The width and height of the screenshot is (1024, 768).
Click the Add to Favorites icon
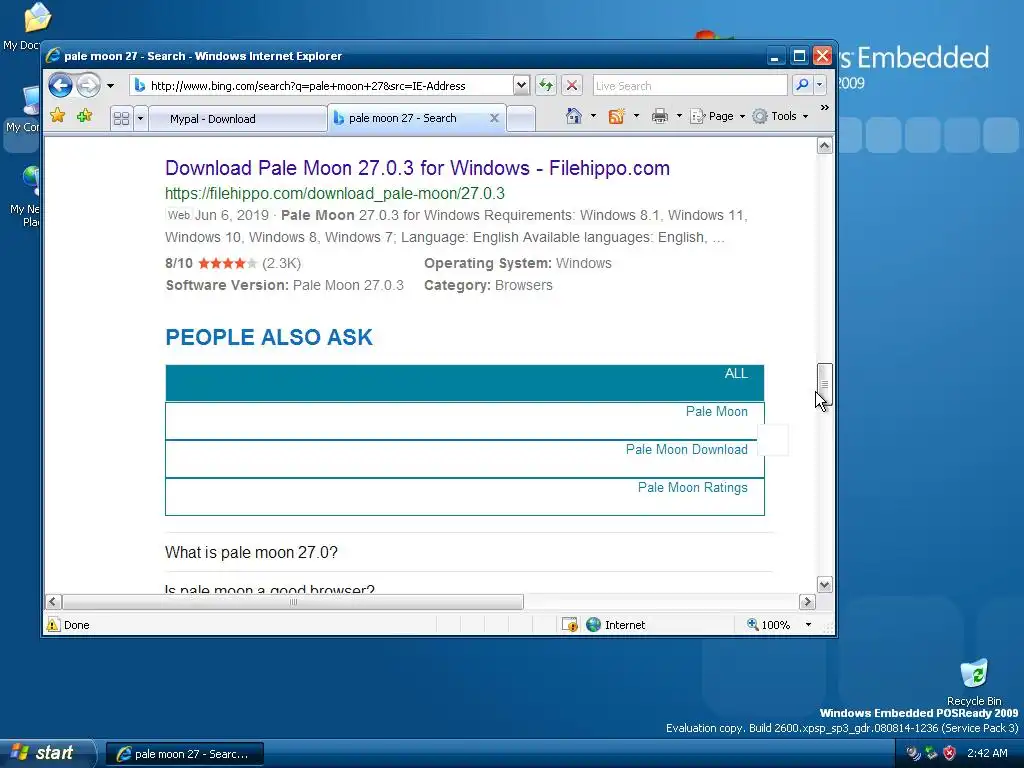click(84, 116)
